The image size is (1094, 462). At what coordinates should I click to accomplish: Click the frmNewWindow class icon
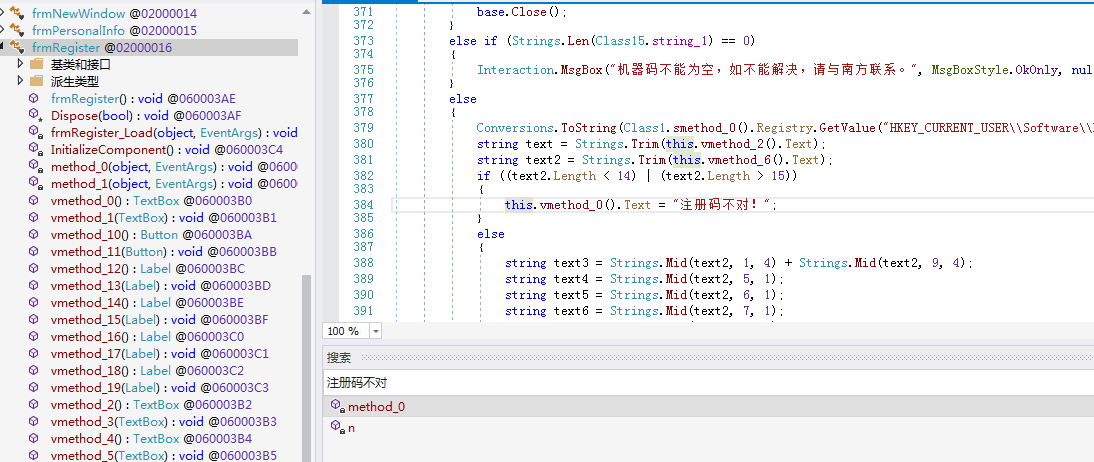point(17,13)
